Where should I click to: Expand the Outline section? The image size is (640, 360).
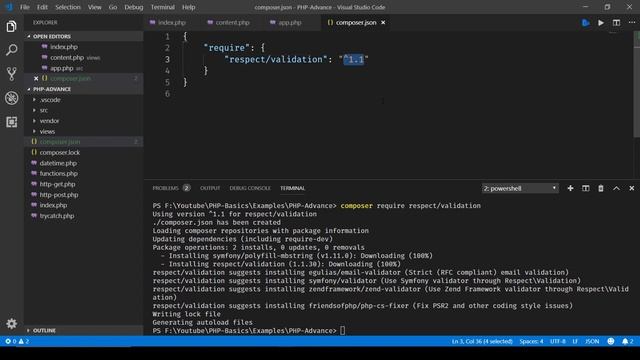(84, 330)
